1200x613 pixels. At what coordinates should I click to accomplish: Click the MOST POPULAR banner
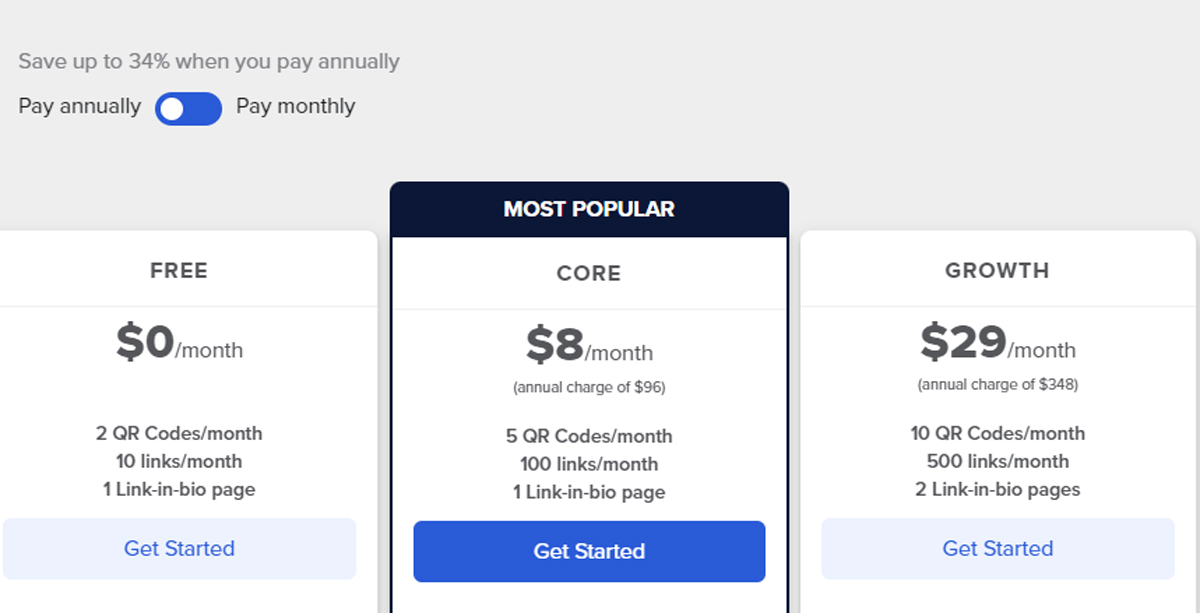[x=589, y=209]
